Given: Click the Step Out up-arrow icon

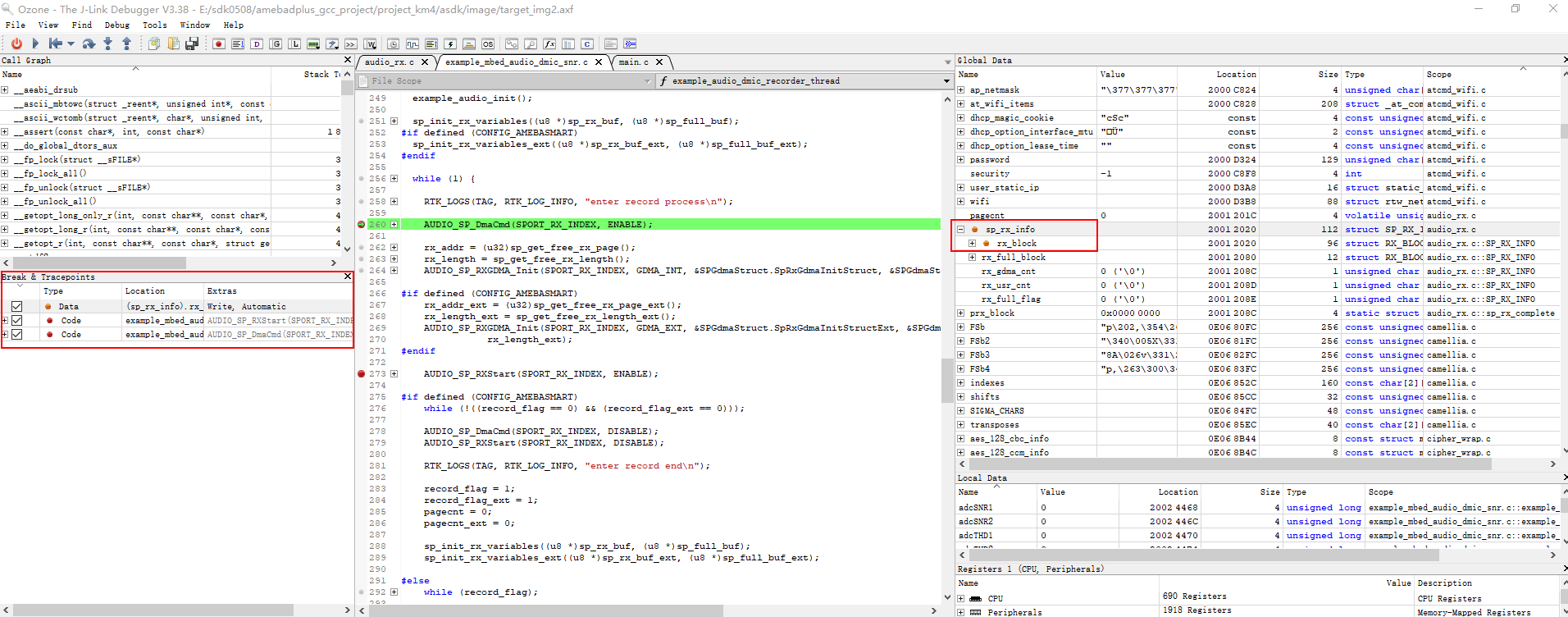Looking at the screenshot, I should tap(126, 43).
